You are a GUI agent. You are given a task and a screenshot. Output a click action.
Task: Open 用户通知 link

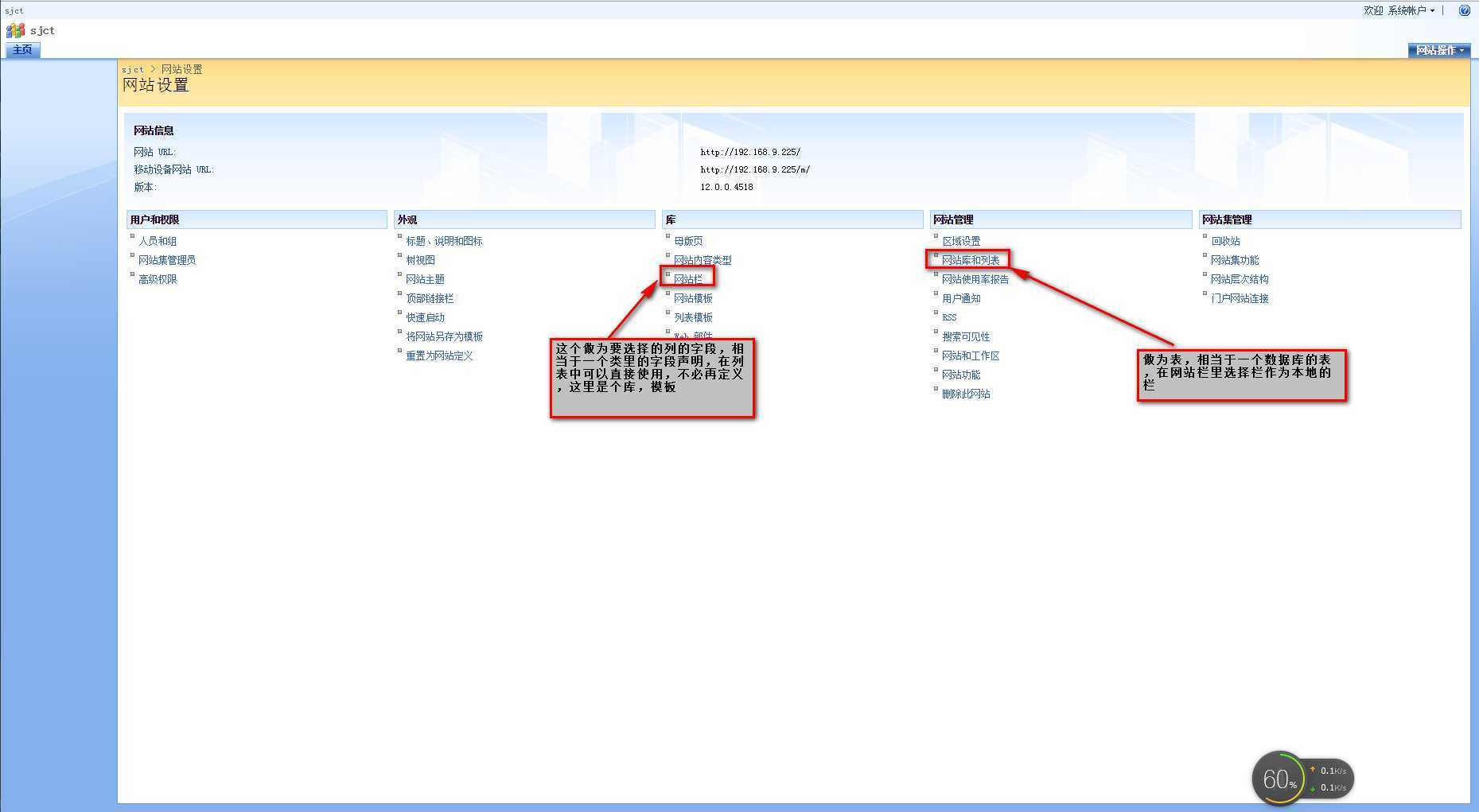click(x=961, y=298)
